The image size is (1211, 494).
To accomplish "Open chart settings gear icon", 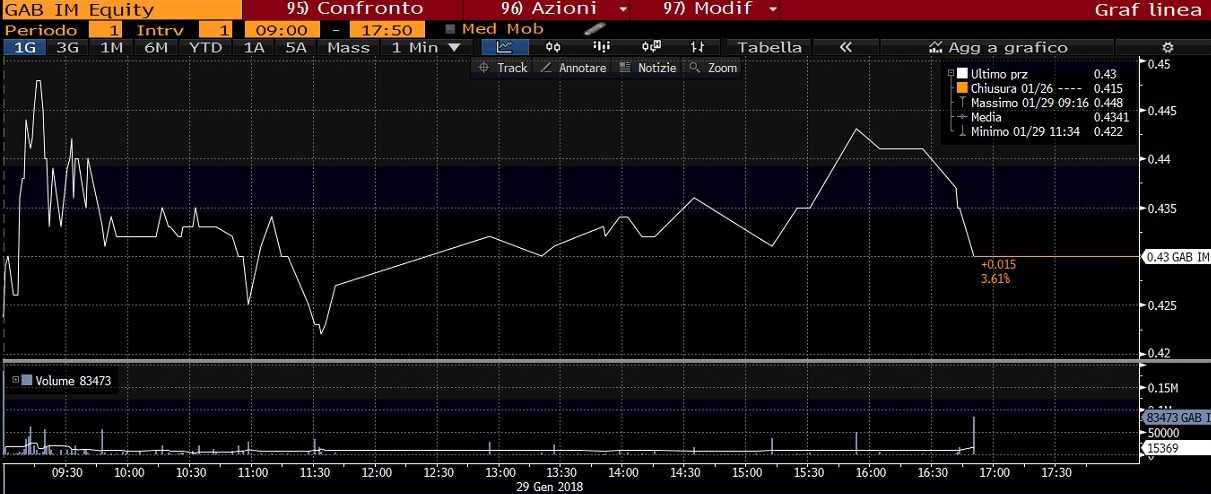I will pyautogui.click(x=1167, y=47).
